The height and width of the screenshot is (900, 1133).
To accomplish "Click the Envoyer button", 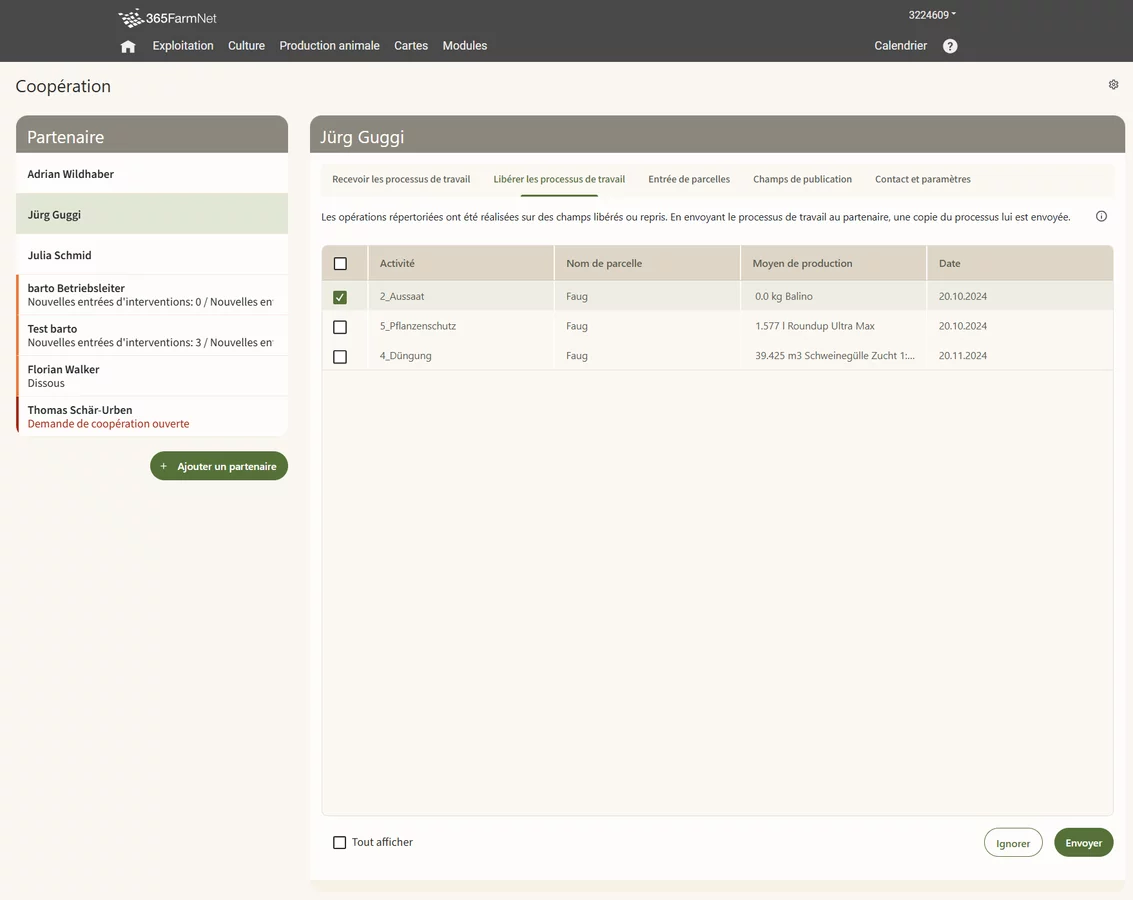I will click(x=1083, y=843).
